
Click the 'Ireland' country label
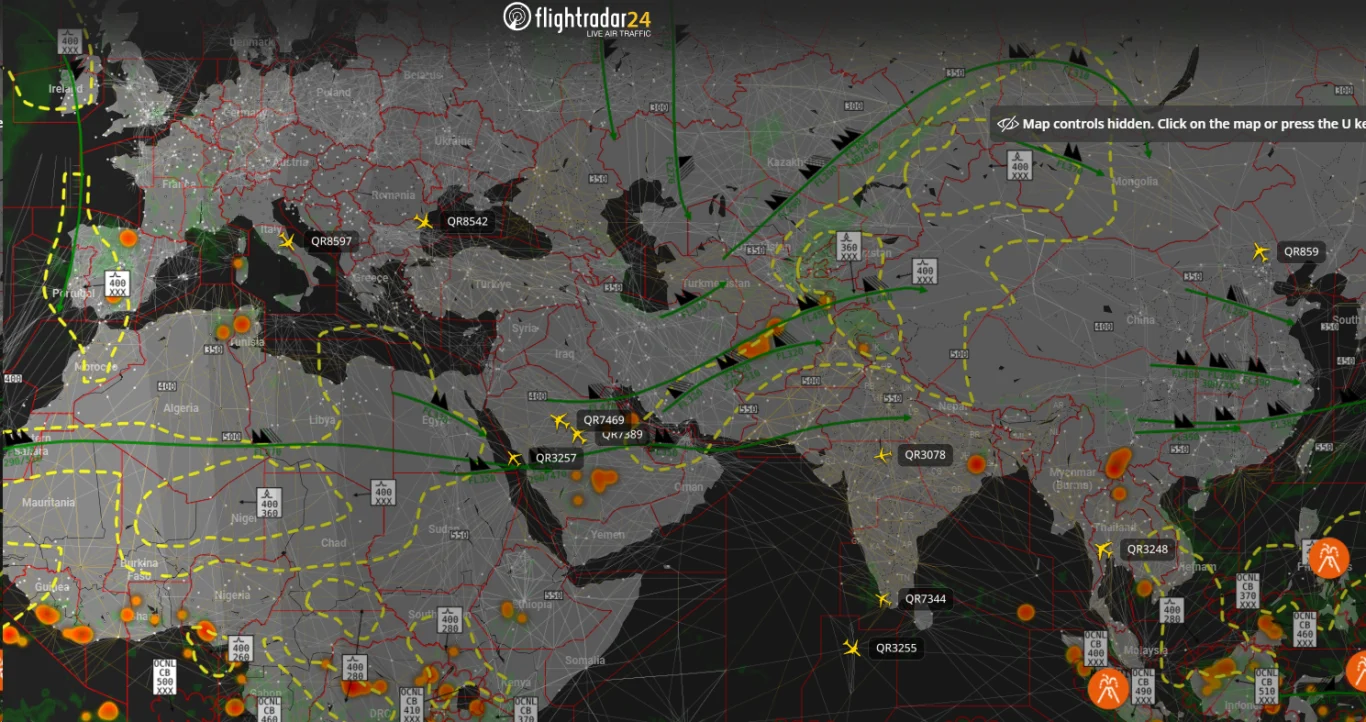click(x=67, y=89)
